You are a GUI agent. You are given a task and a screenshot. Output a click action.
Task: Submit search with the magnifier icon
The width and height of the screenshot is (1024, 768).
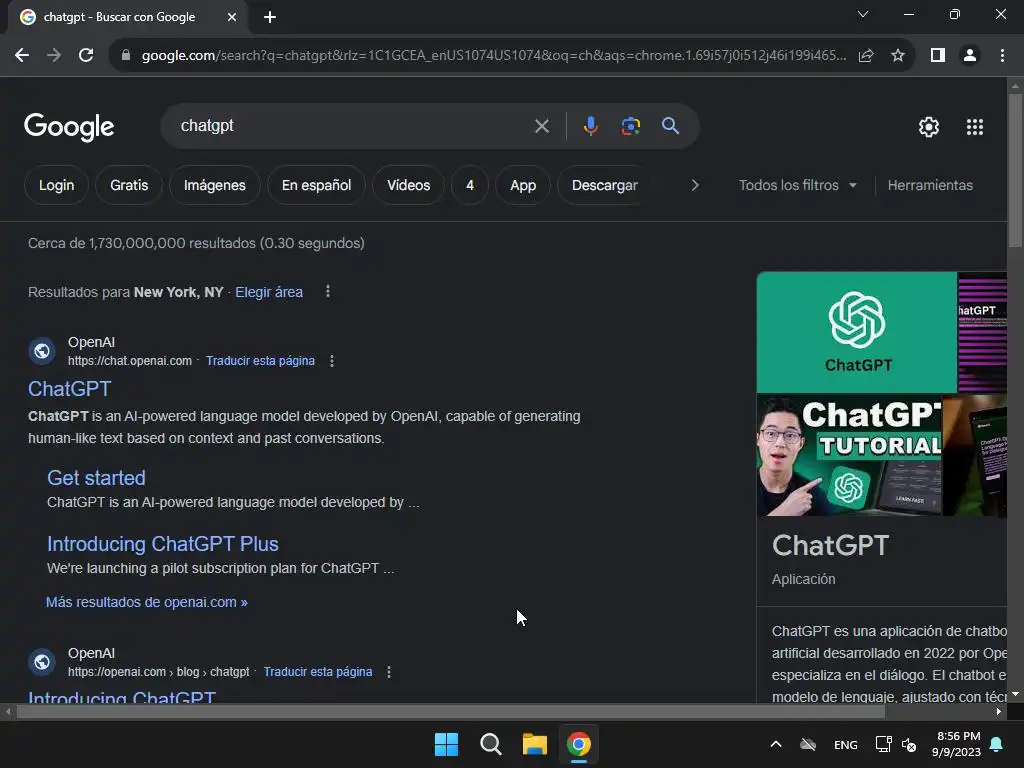(x=671, y=126)
